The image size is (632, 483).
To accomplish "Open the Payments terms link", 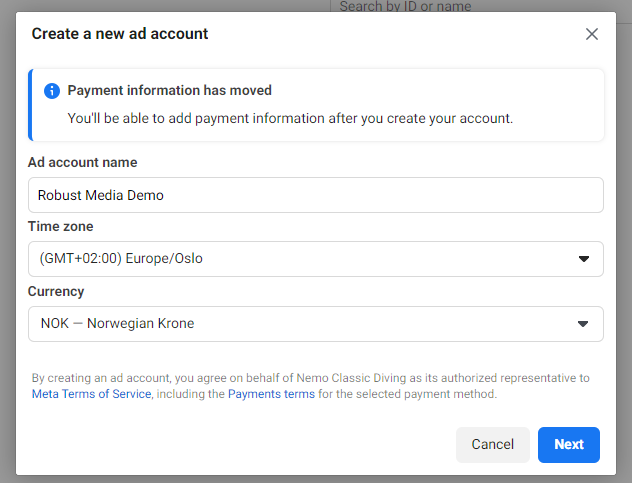I will click(271, 394).
